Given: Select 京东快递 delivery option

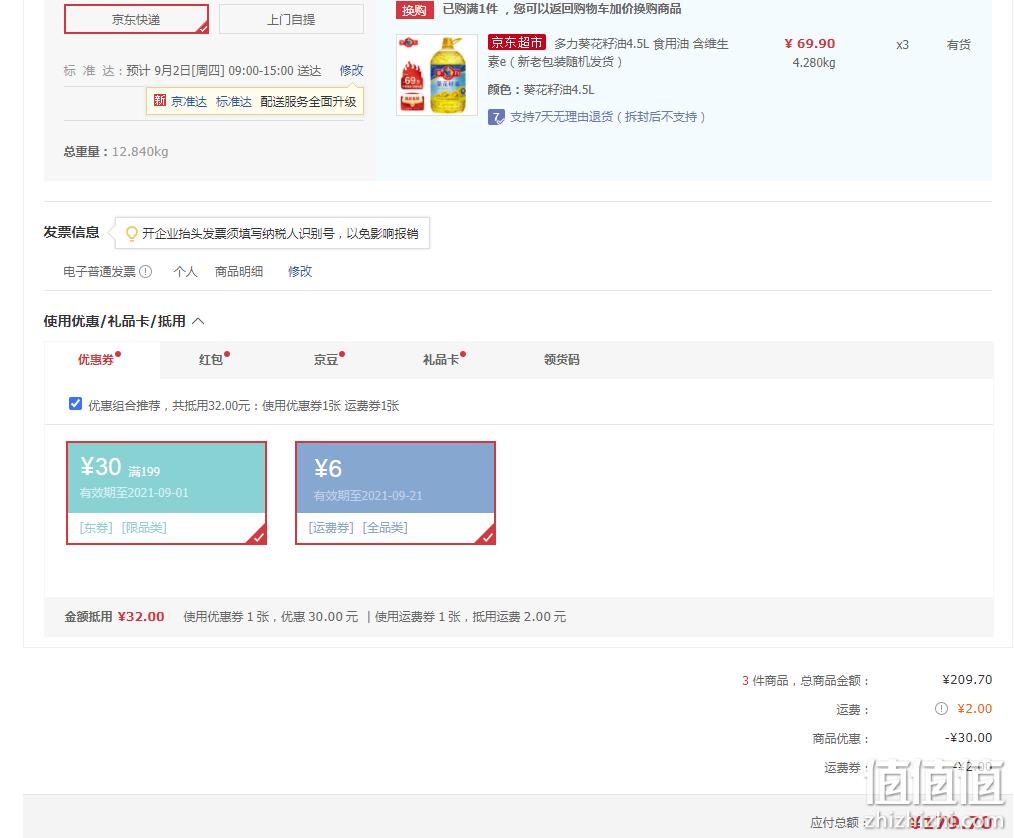Looking at the screenshot, I should coord(136,19).
